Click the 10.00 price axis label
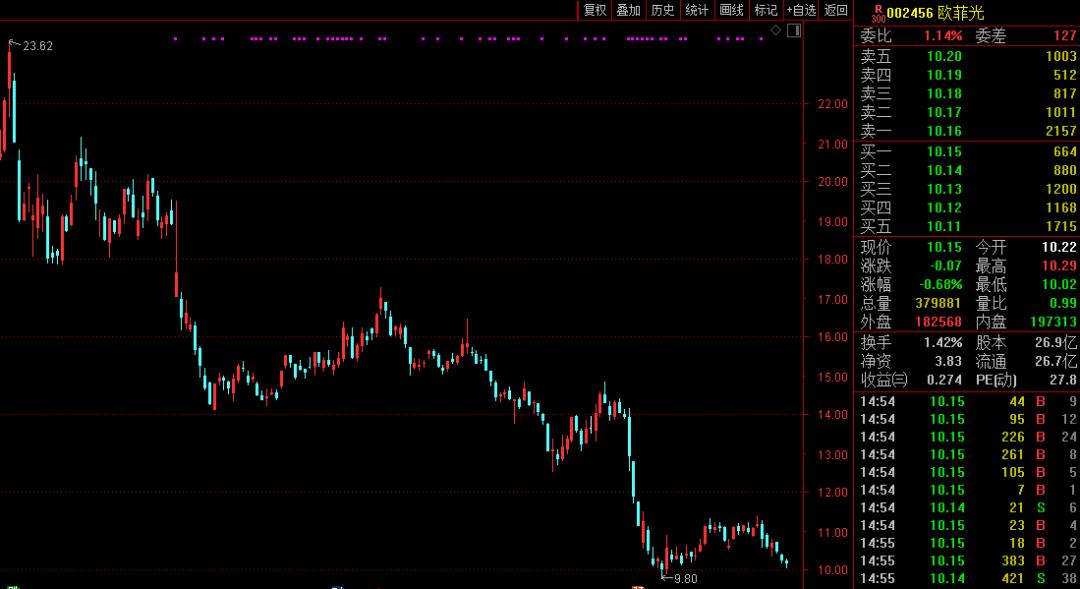 (x=833, y=570)
